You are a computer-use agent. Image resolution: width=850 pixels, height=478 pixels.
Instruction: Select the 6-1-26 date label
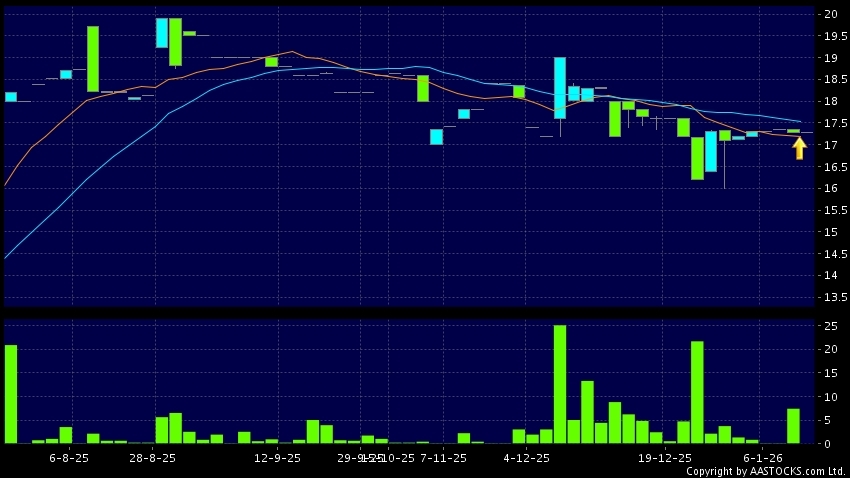762,458
